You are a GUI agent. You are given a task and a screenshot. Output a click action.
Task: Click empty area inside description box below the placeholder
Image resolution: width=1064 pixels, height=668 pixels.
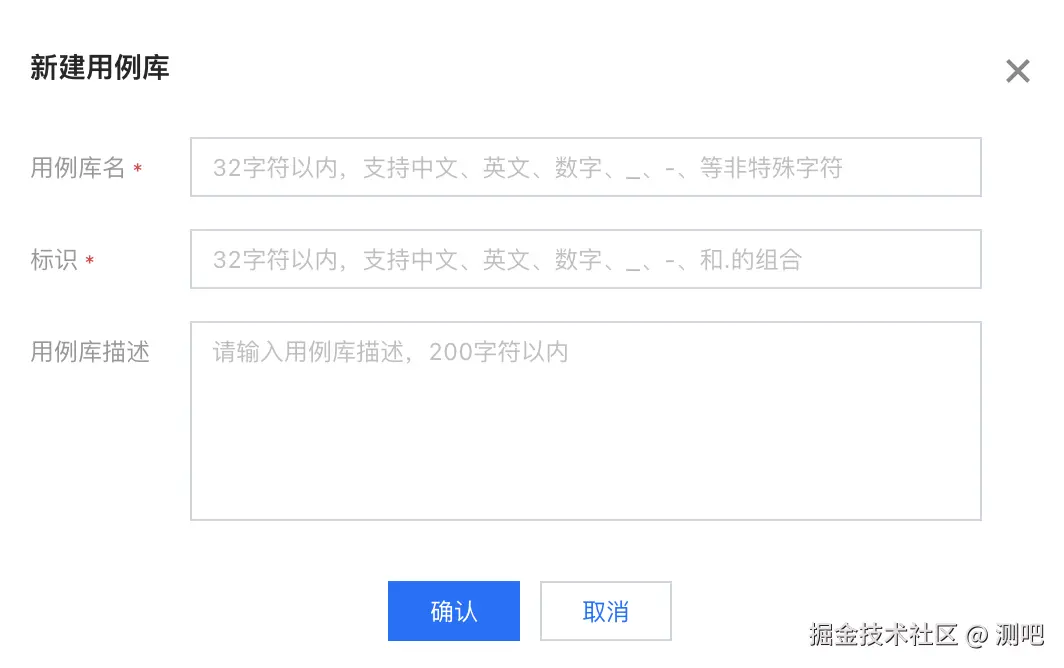[586, 448]
